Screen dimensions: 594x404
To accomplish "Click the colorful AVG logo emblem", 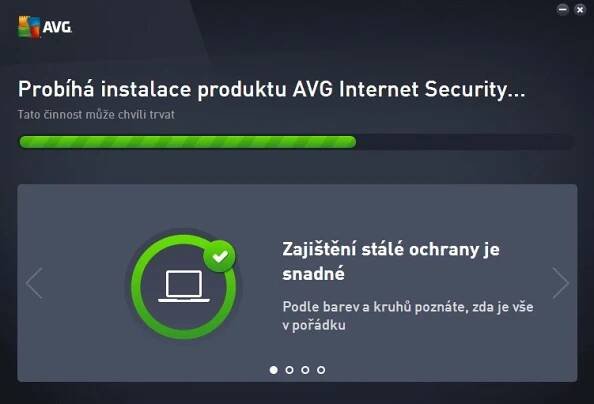I will point(29,27).
